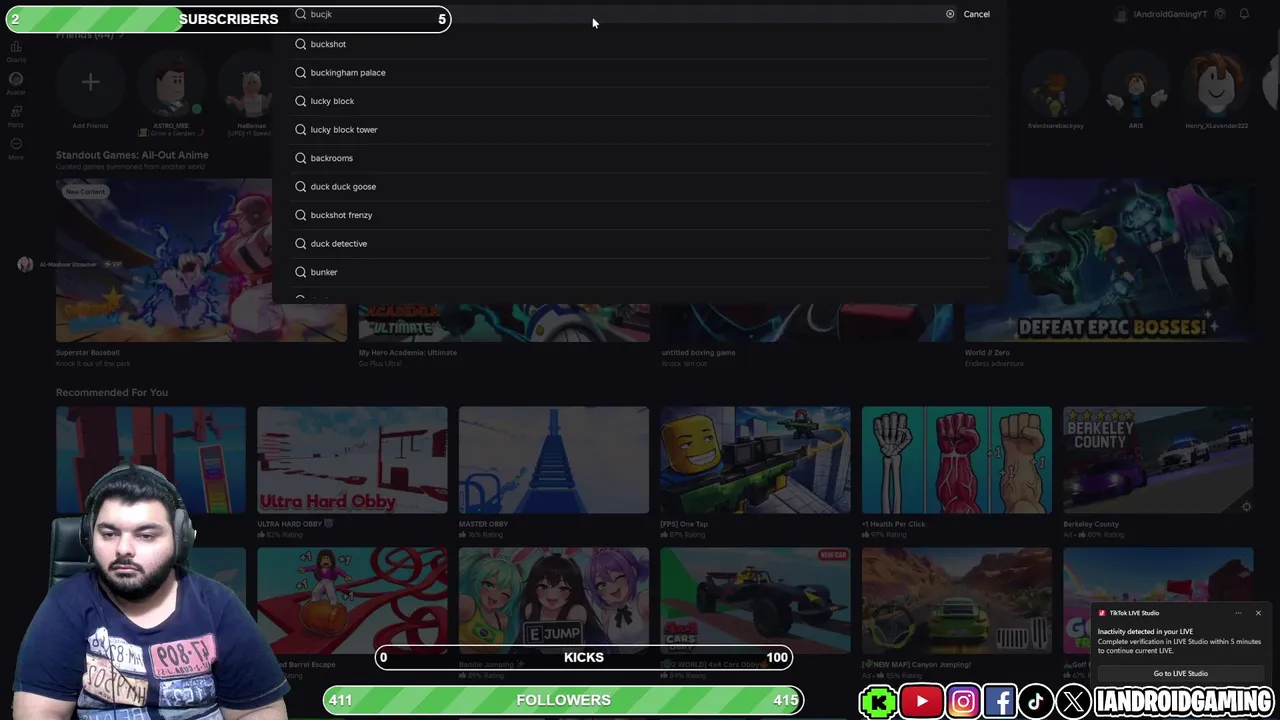Viewport: 1280px width, 720px height.
Task: Open TikTok LIVE Studio notification options
Action: pyautogui.click(x=1238, y=613)
